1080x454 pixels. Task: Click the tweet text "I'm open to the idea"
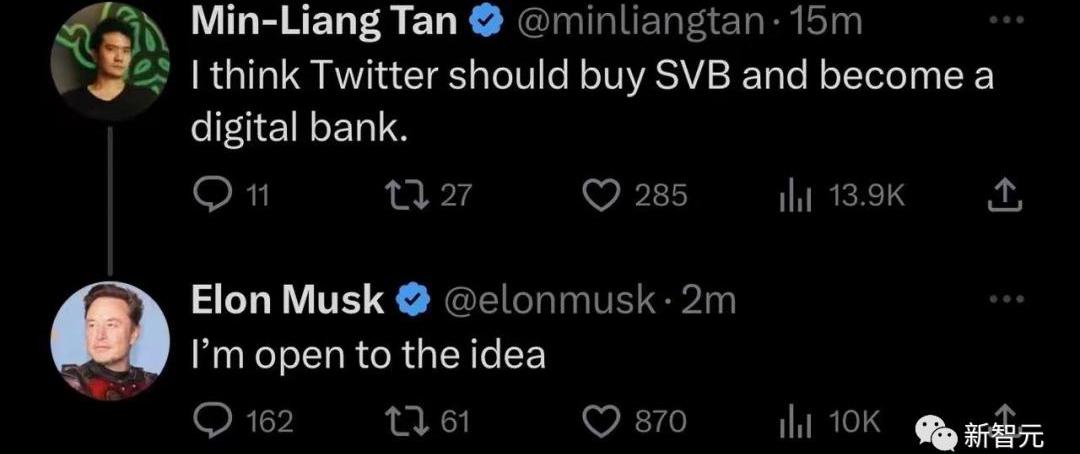point(368,356)
